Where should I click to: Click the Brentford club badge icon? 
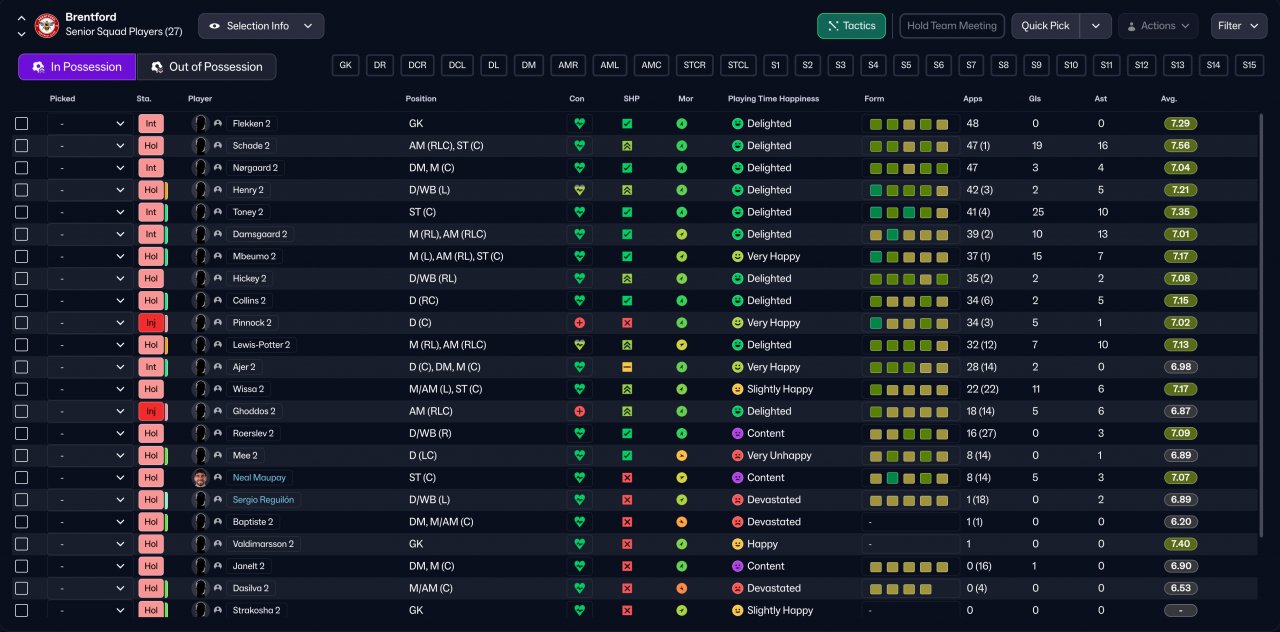[x=47, y=25]
